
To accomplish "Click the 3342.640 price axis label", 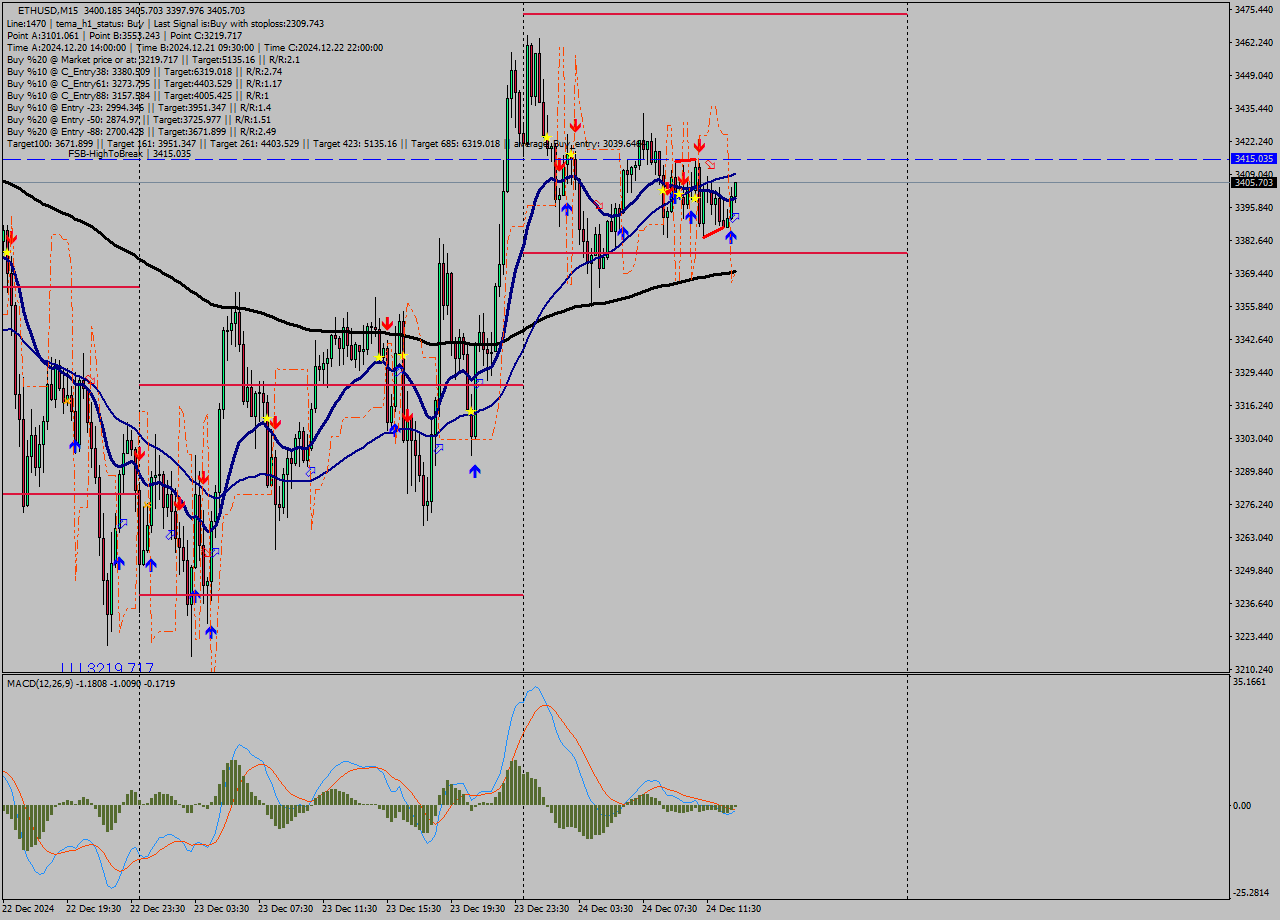I will [x=1254, y=339].
